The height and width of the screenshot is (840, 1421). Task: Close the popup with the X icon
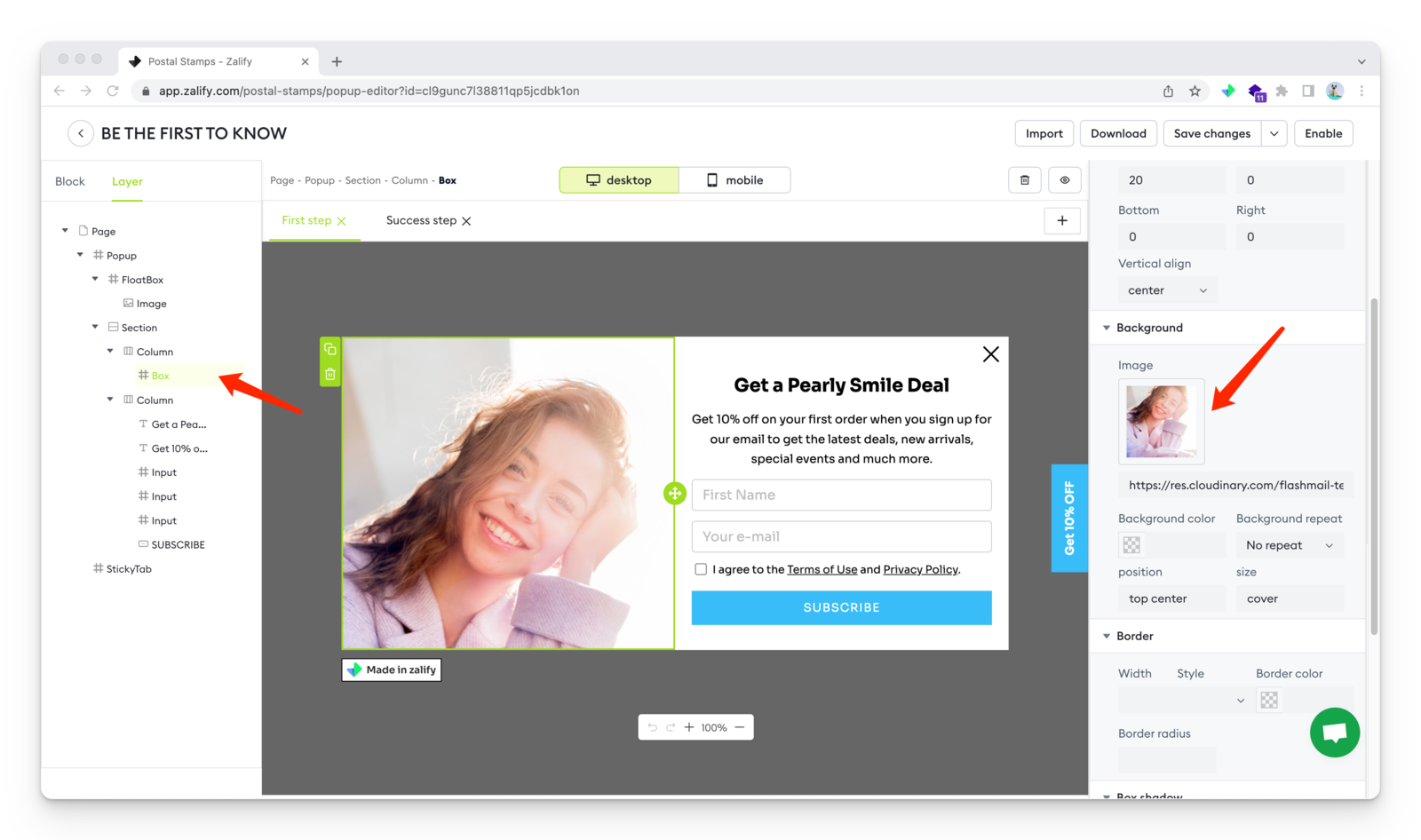point(990,354)
